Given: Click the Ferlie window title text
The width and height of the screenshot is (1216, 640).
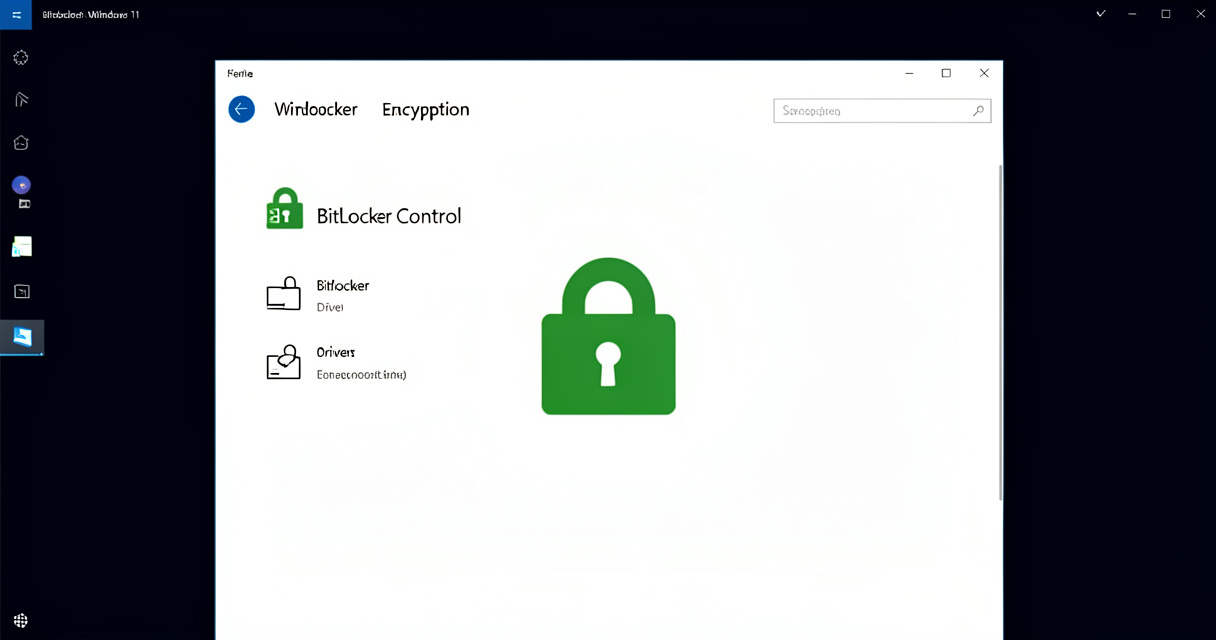Looking at the screenshot, I should (x=240, y=73).
